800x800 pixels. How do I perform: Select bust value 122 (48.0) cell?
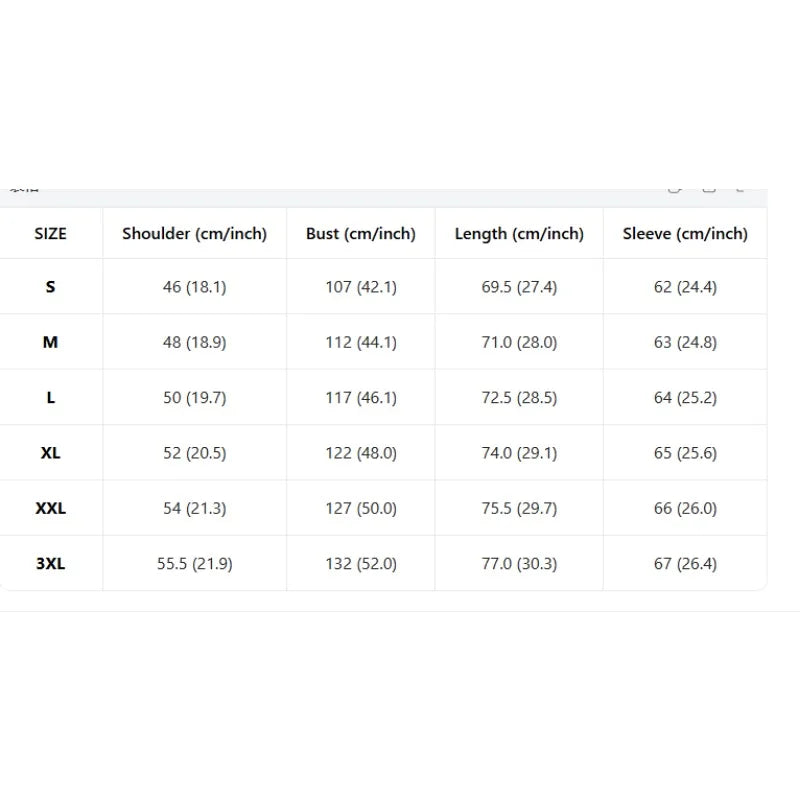[x=361, y=453]
